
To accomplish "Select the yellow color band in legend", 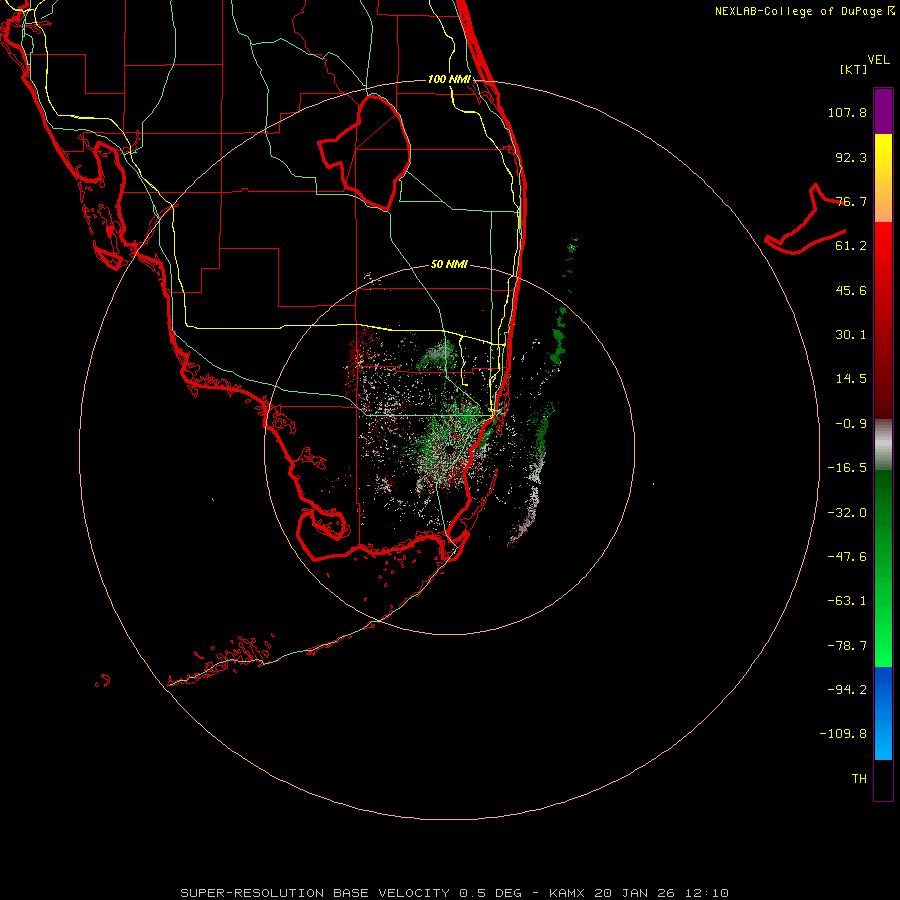I will (x=883, y=178).
